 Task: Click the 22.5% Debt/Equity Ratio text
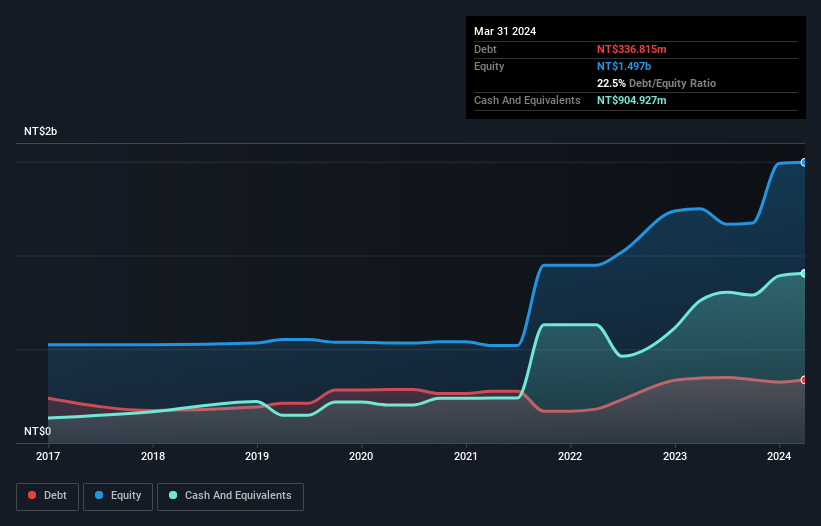click(x=657, y=83)
